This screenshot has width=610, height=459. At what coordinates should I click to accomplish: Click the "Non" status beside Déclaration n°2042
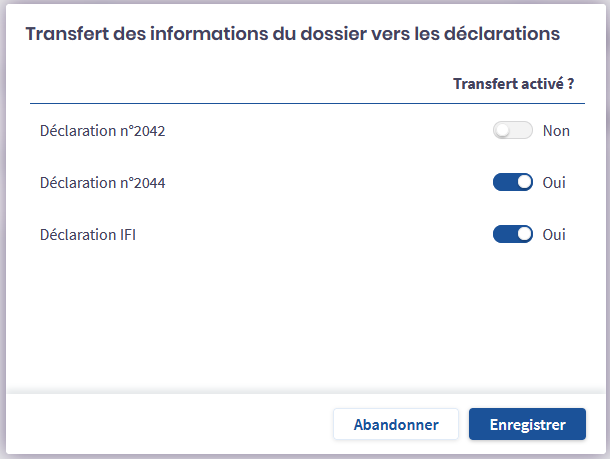click(556, 131)
